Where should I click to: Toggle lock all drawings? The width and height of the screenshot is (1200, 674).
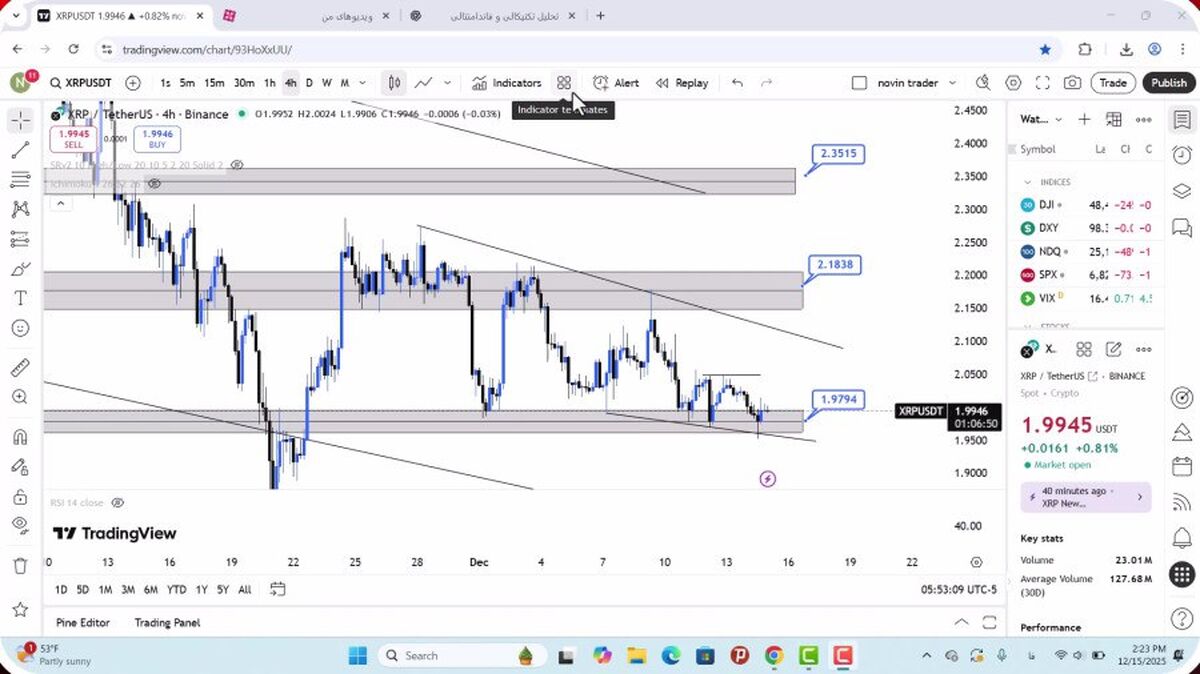[20, 496]
